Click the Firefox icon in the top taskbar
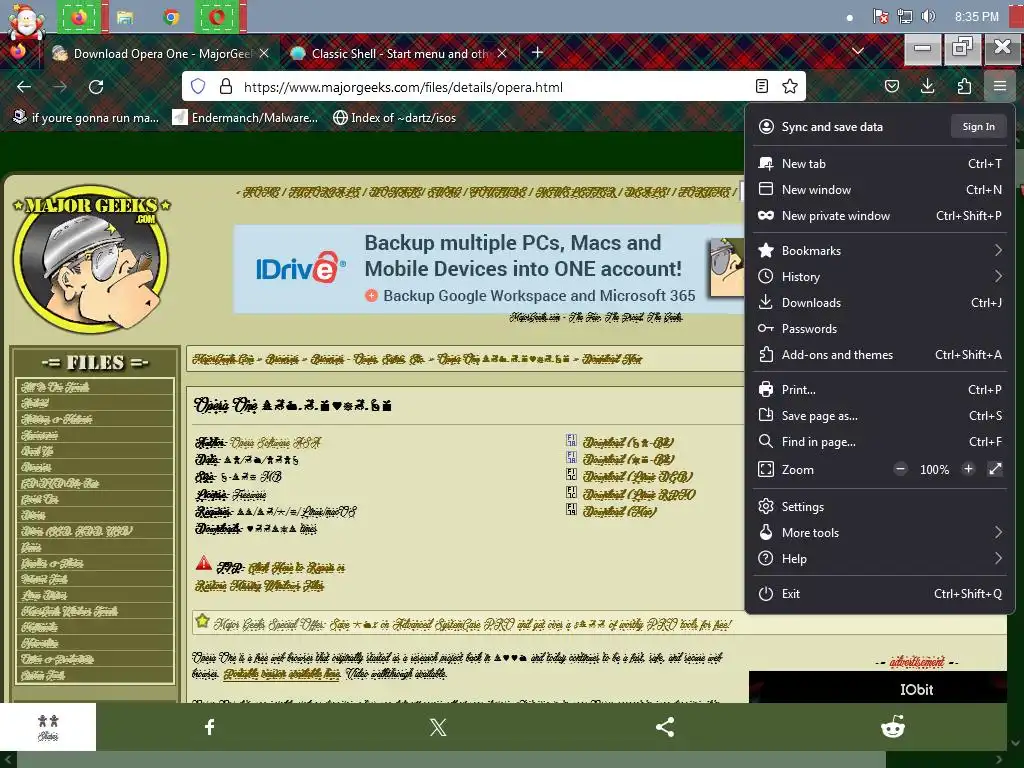 point(79,17)
